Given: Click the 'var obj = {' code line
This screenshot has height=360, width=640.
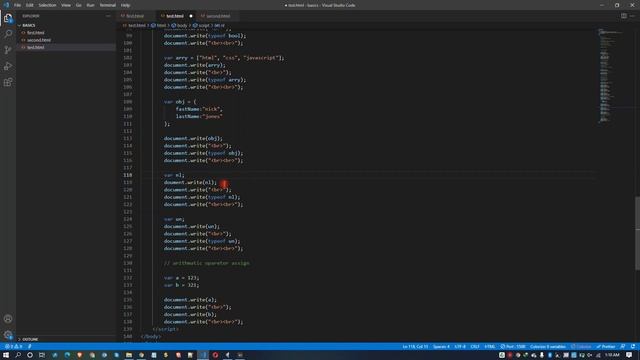Looking at the screenshot, I should click(x=180, y=102).
